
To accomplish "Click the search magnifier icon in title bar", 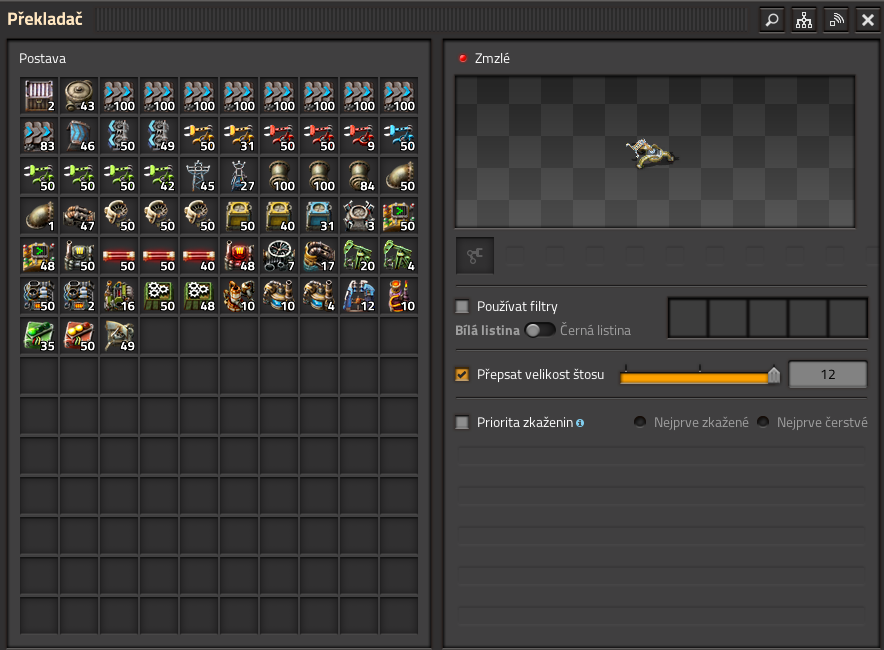I will 771,19.
